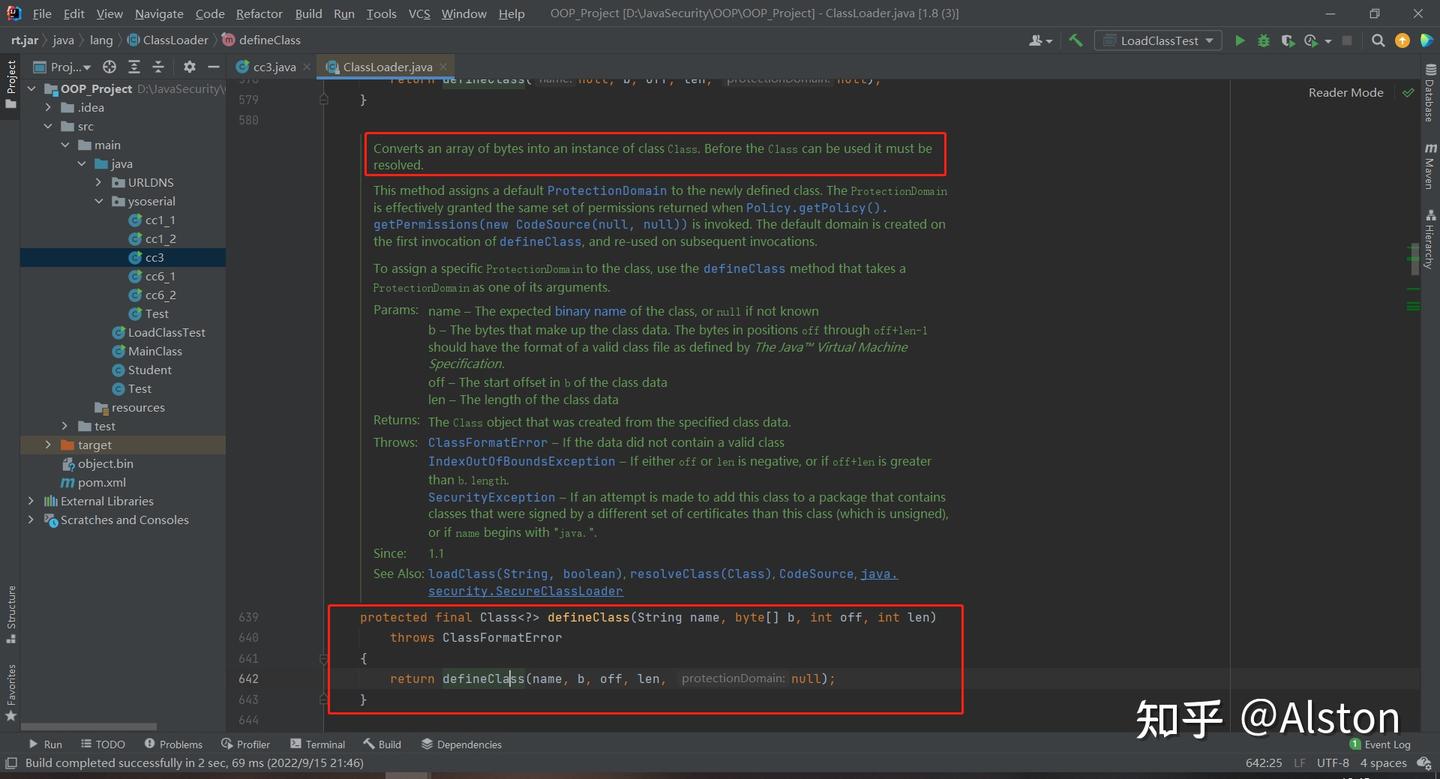Viewport: 1440px width, 779px height.
Task: Start debugging with the bug icon
Action: click(x=1264, y=41)
